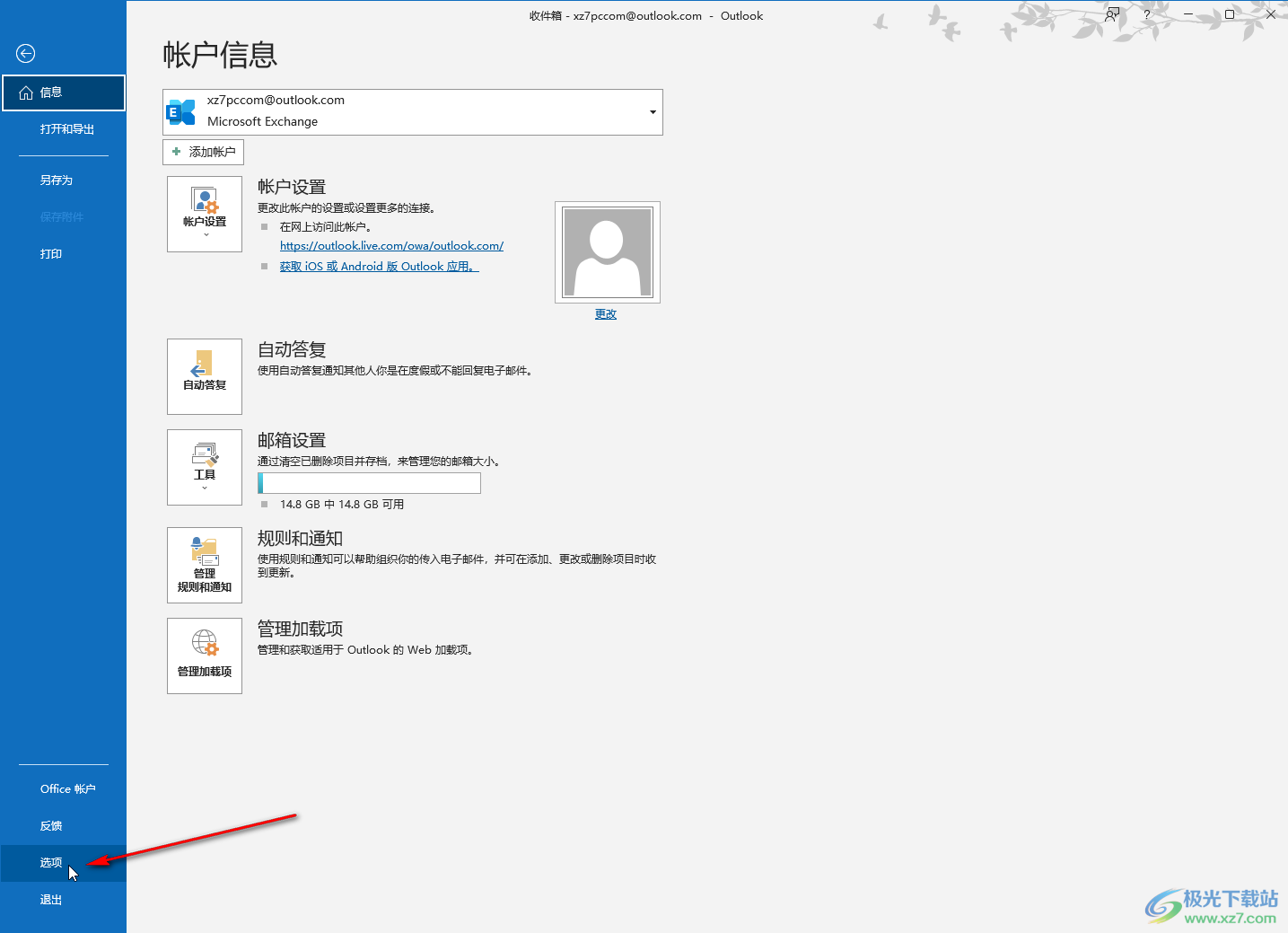Click the mailbox storage usage bar
The height and width of the screenshot is (933, 1288).
369,483
